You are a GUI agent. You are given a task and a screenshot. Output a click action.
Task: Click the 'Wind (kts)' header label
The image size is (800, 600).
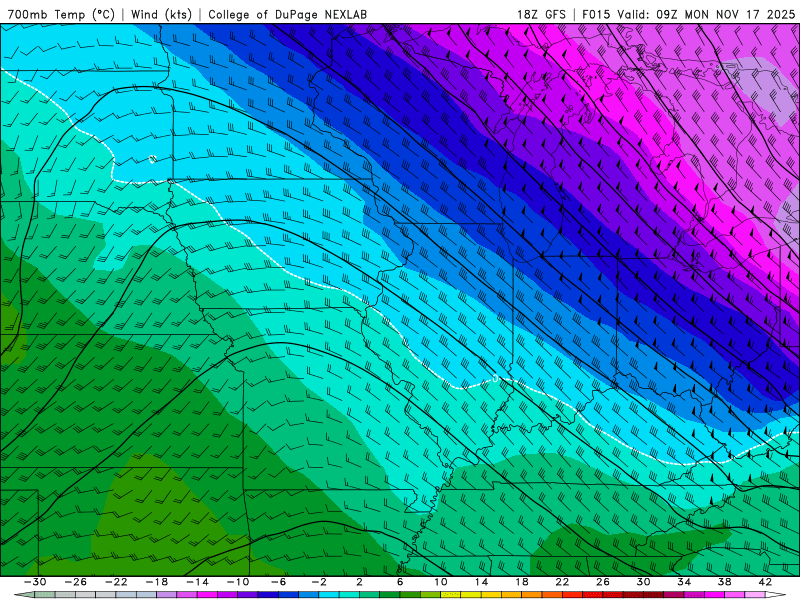pyautogui.click(x=161, y=14)
